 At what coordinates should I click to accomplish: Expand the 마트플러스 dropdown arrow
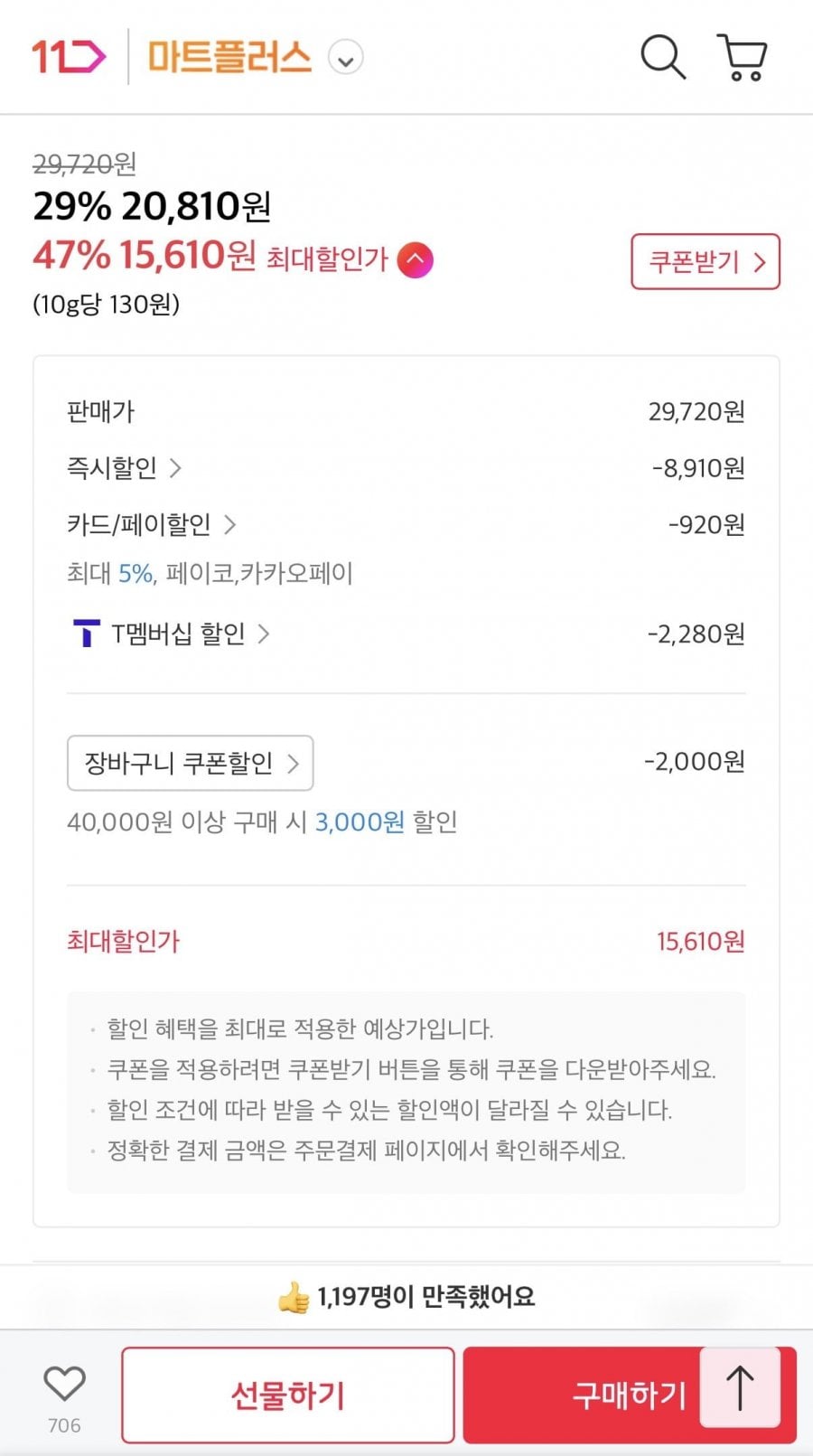(x=345, y=60)
